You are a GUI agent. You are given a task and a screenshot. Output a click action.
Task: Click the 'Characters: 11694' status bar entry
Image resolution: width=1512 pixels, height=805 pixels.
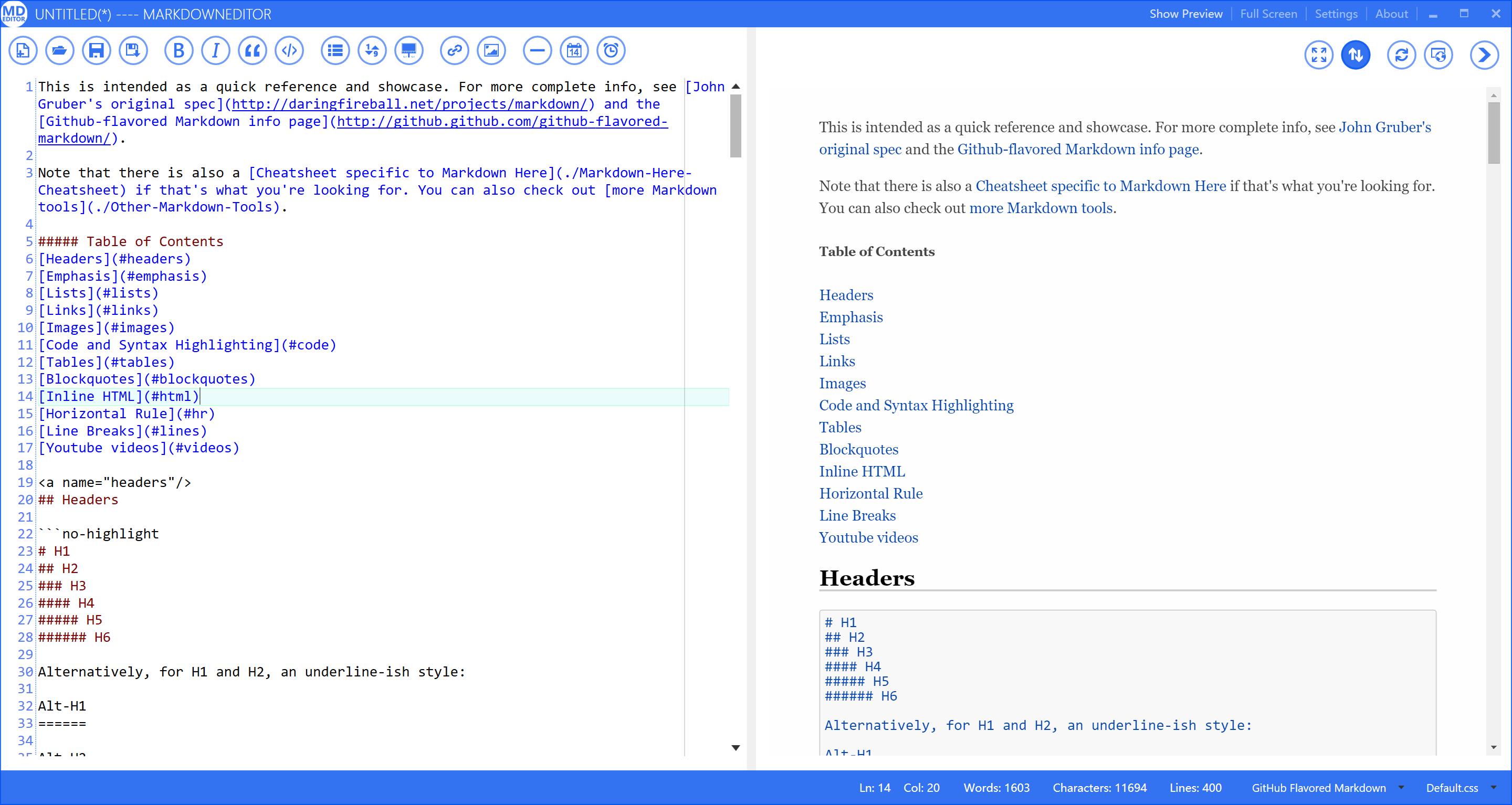[x=1099, y=787]
